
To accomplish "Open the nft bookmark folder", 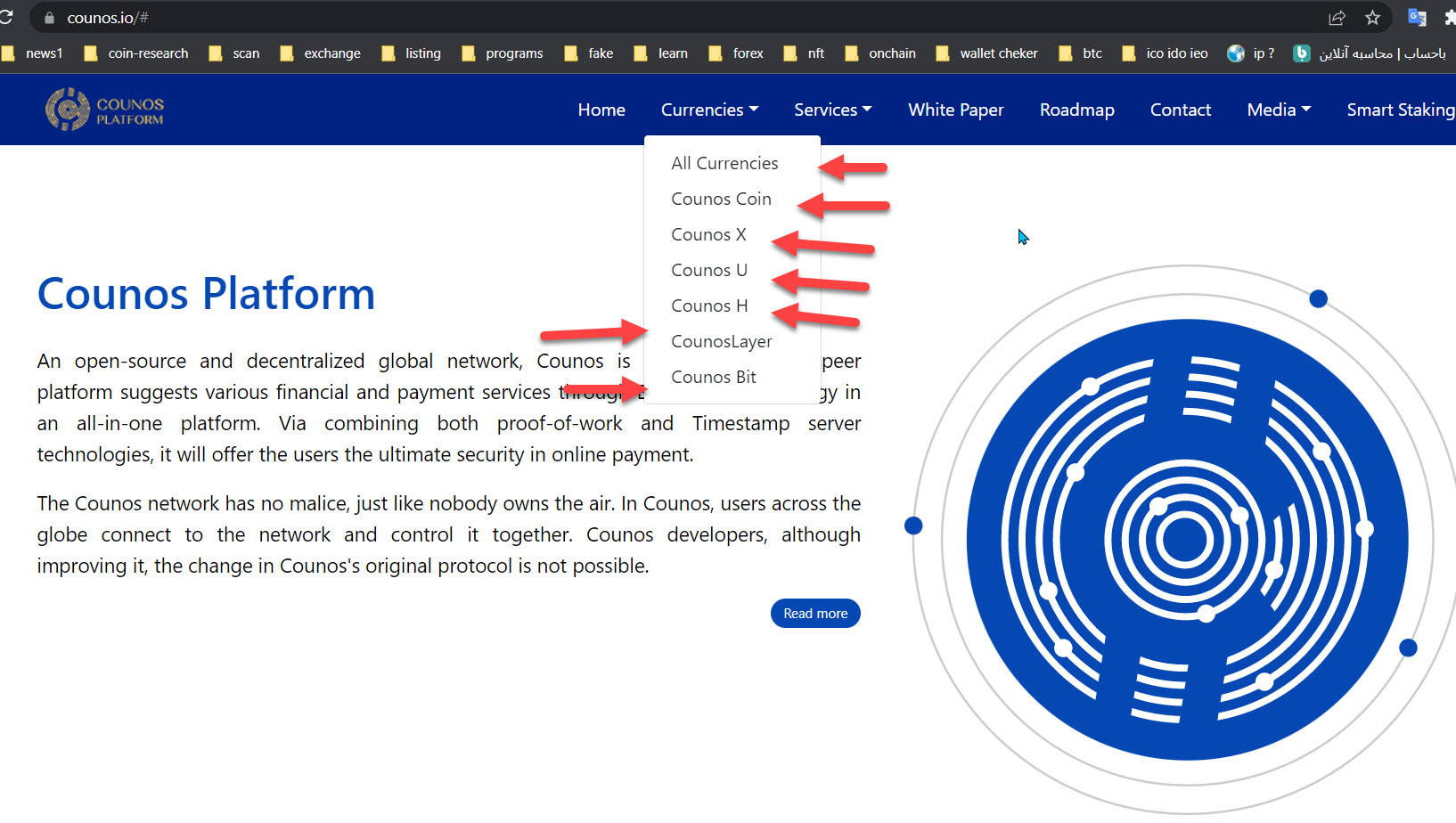I will click(x=804, y=53).
